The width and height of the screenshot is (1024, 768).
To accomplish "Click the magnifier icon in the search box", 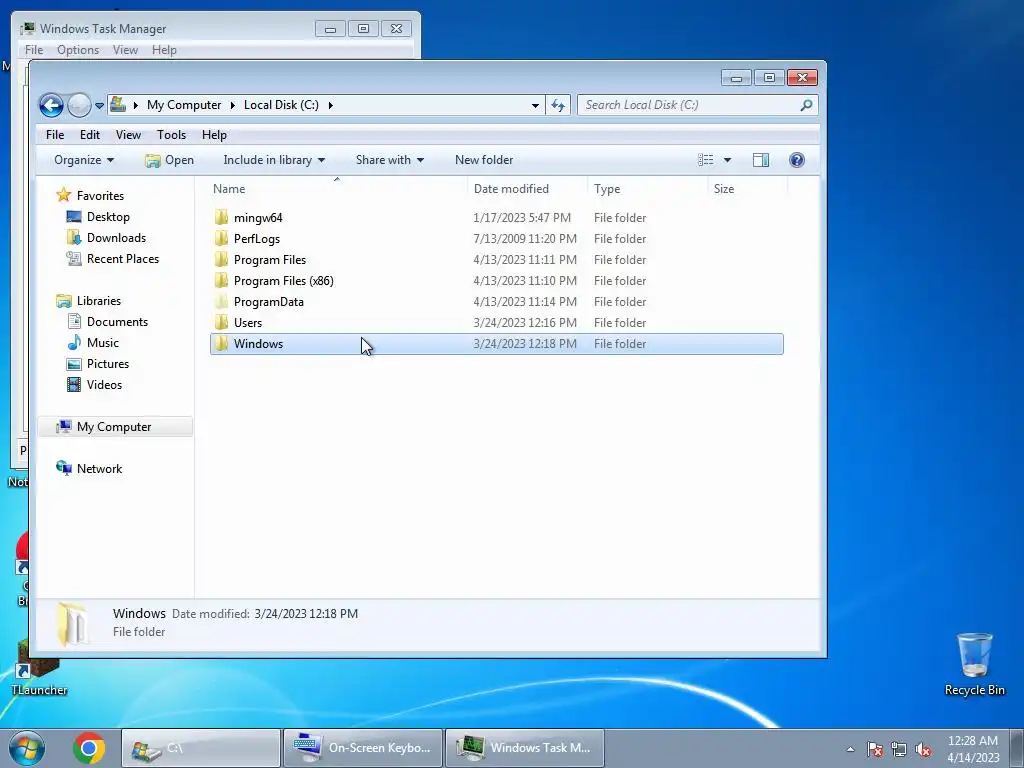I will point(807,104).
